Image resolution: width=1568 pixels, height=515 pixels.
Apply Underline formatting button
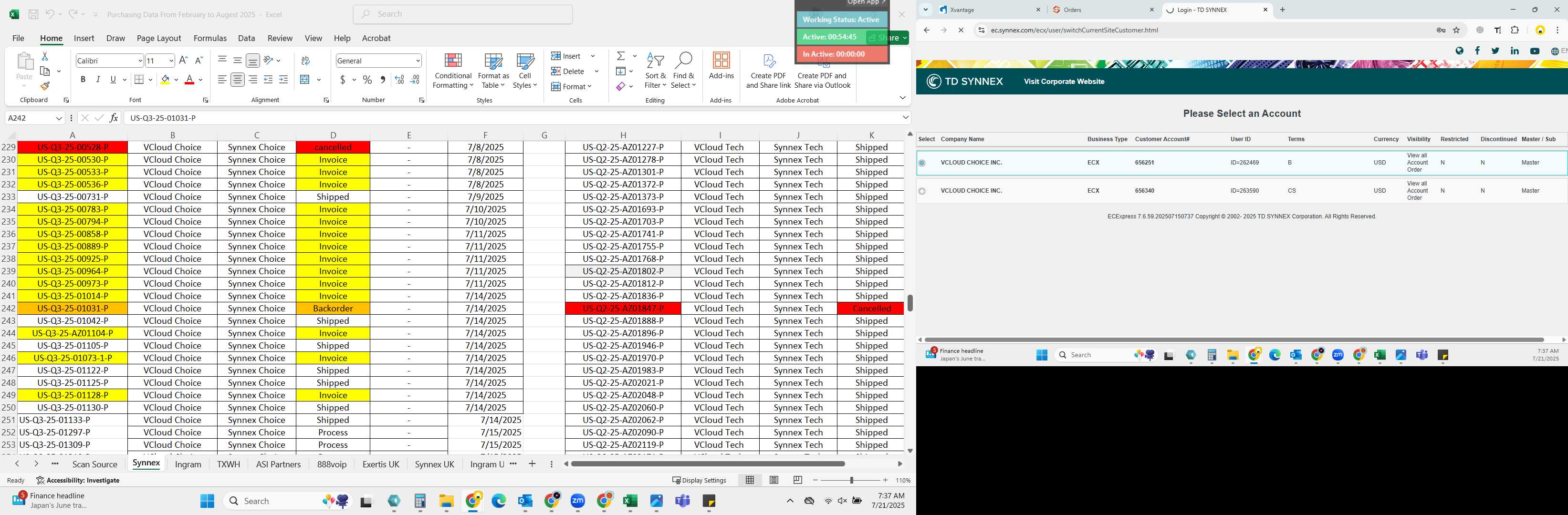[113, 80]
